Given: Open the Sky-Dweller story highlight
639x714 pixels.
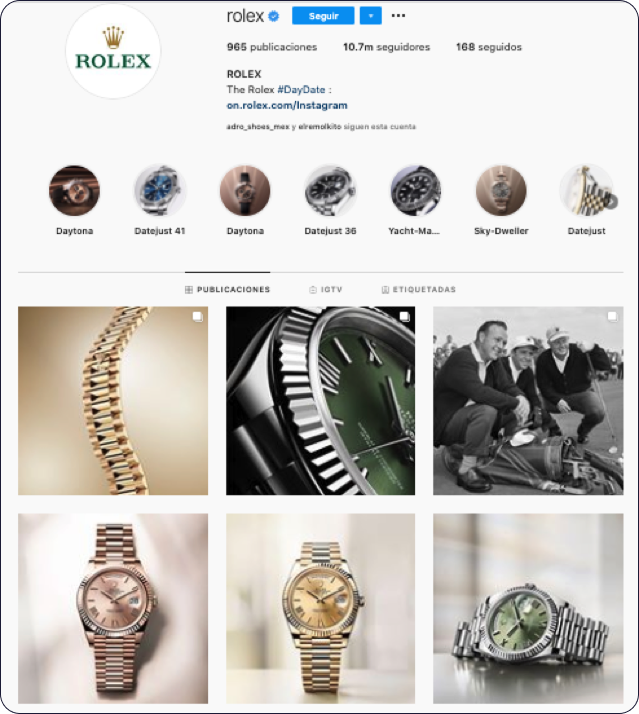Looking at the screenshot, I should [x=501, y=190].
